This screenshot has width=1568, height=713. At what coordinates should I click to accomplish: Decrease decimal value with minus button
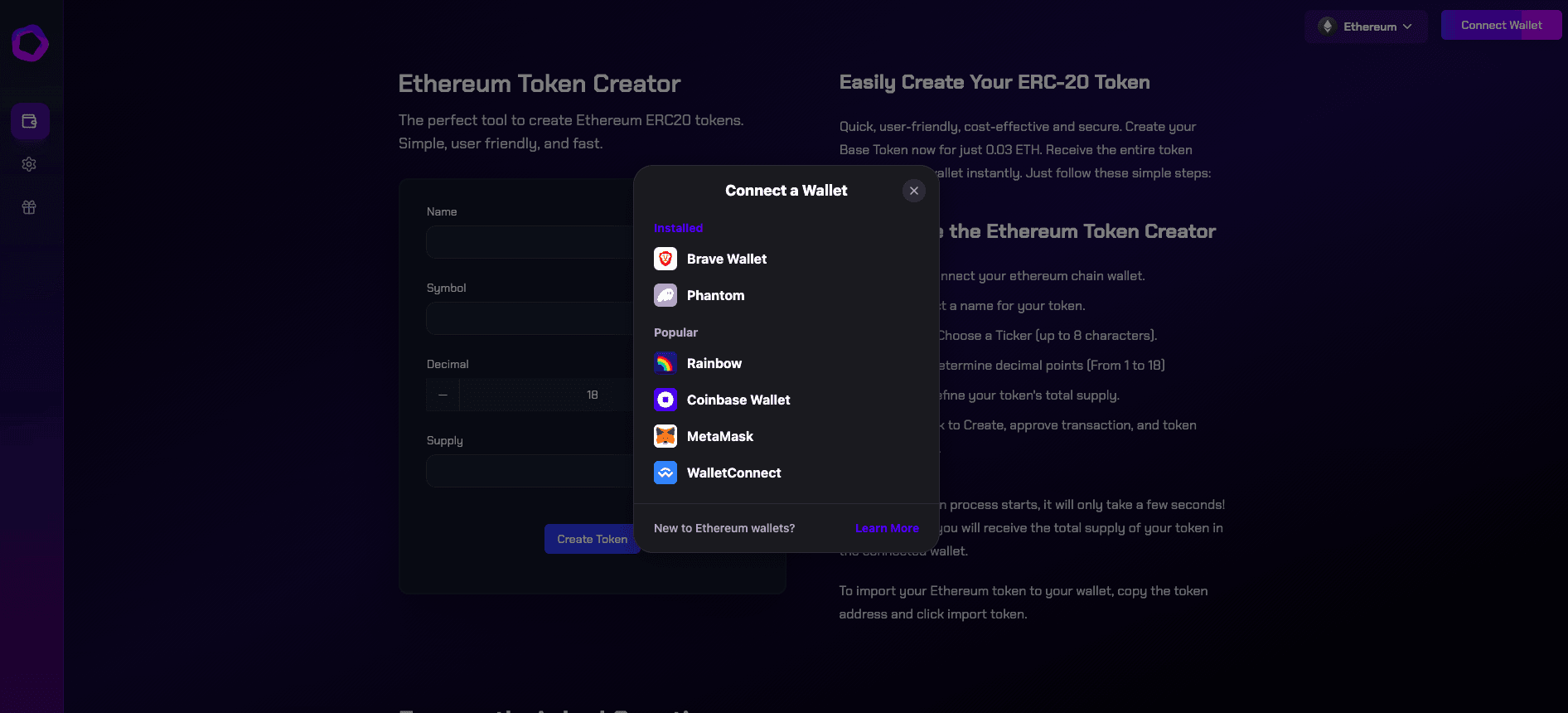[x=443, y=395]
